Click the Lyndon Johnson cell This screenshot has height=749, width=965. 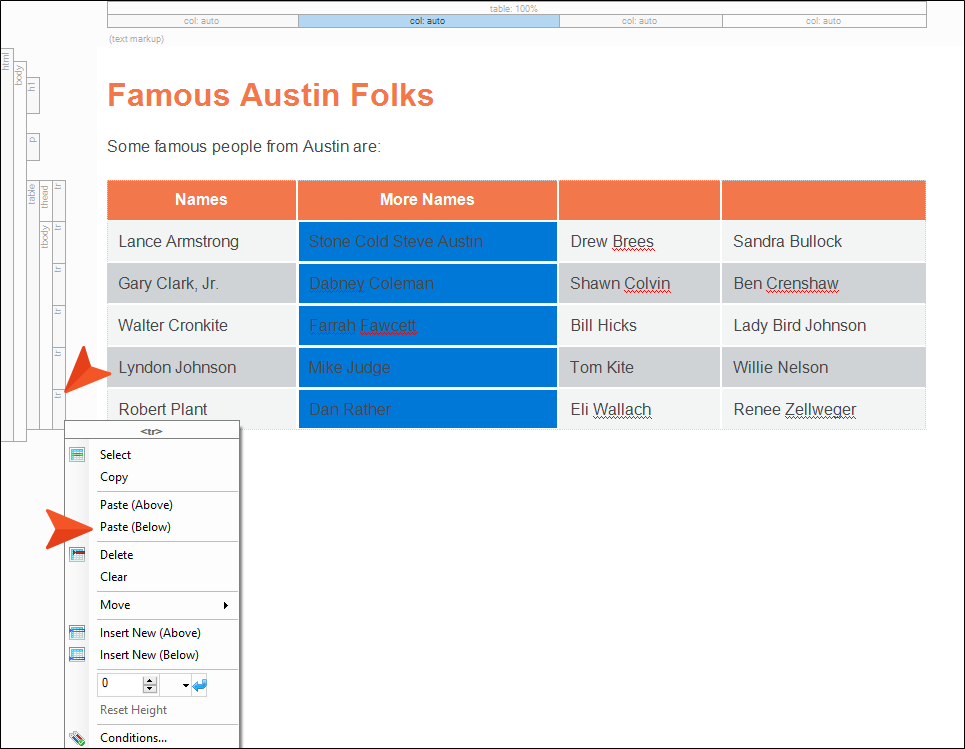tap(202, 367)
